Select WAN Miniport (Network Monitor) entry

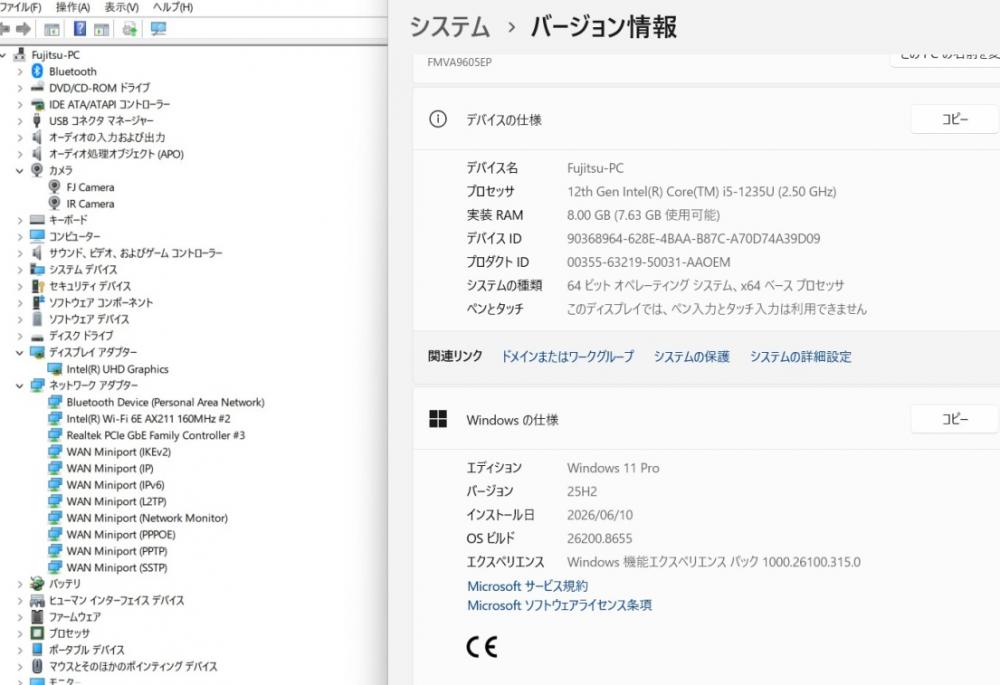point(147,518)
